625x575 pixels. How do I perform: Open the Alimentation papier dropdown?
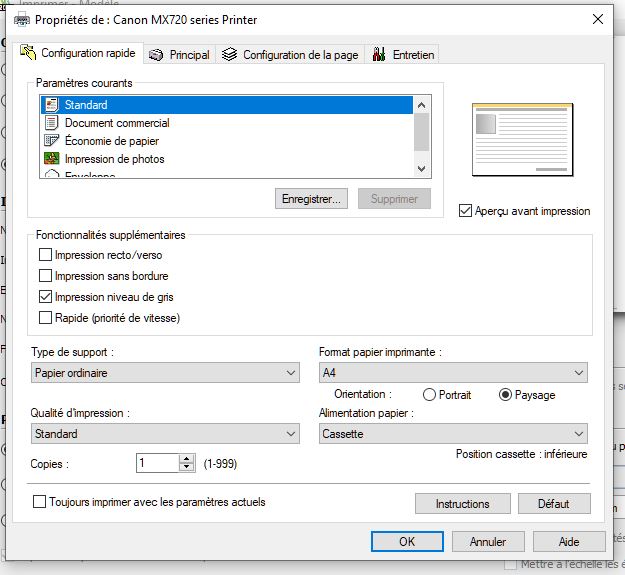[x=453, y=434]
